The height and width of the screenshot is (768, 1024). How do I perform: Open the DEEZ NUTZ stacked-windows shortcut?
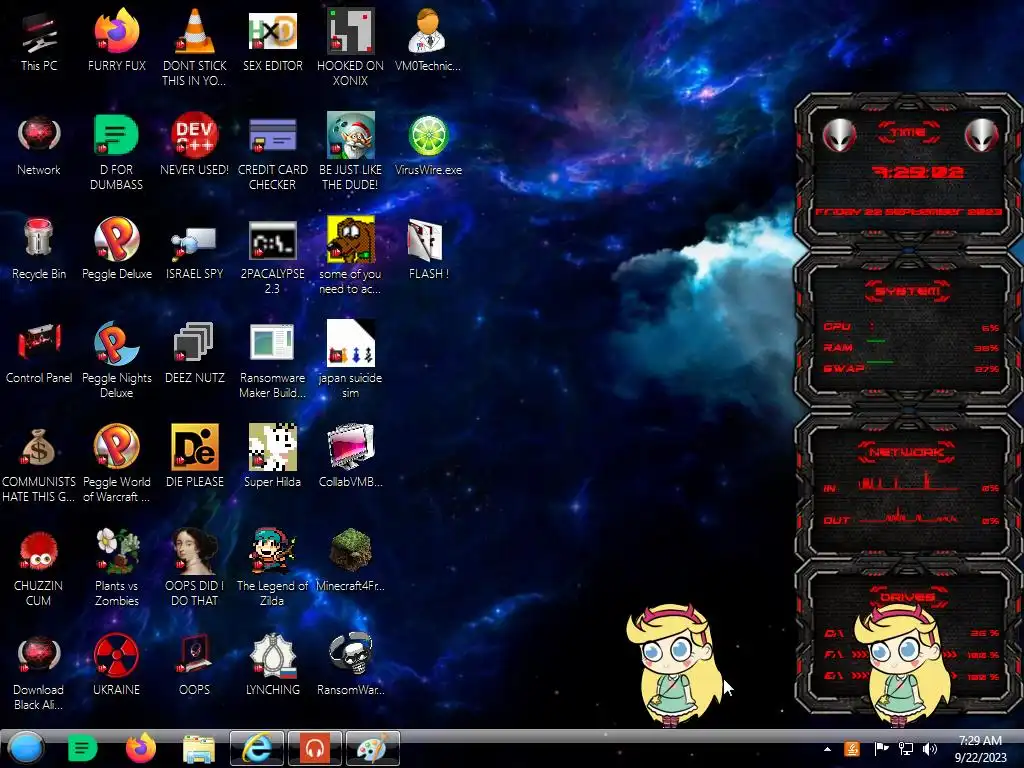pyautogui.click(x=195, y=353)
